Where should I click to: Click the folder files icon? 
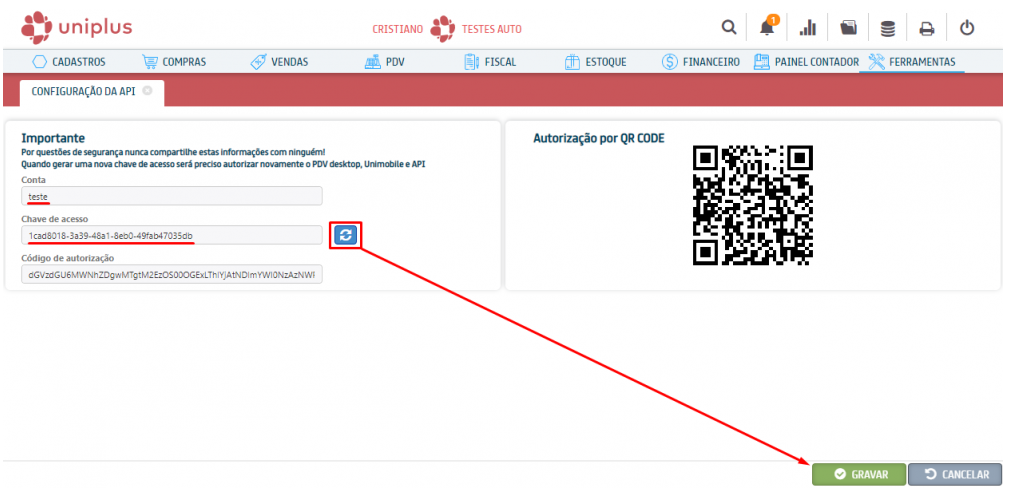[x=848, y=28]
